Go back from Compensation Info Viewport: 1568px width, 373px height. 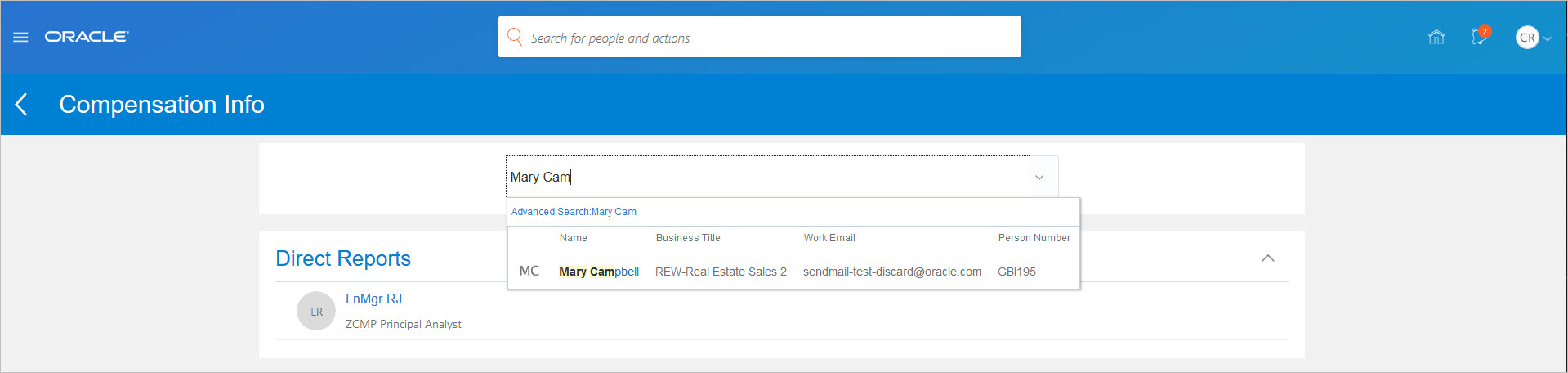coord(22,105)
